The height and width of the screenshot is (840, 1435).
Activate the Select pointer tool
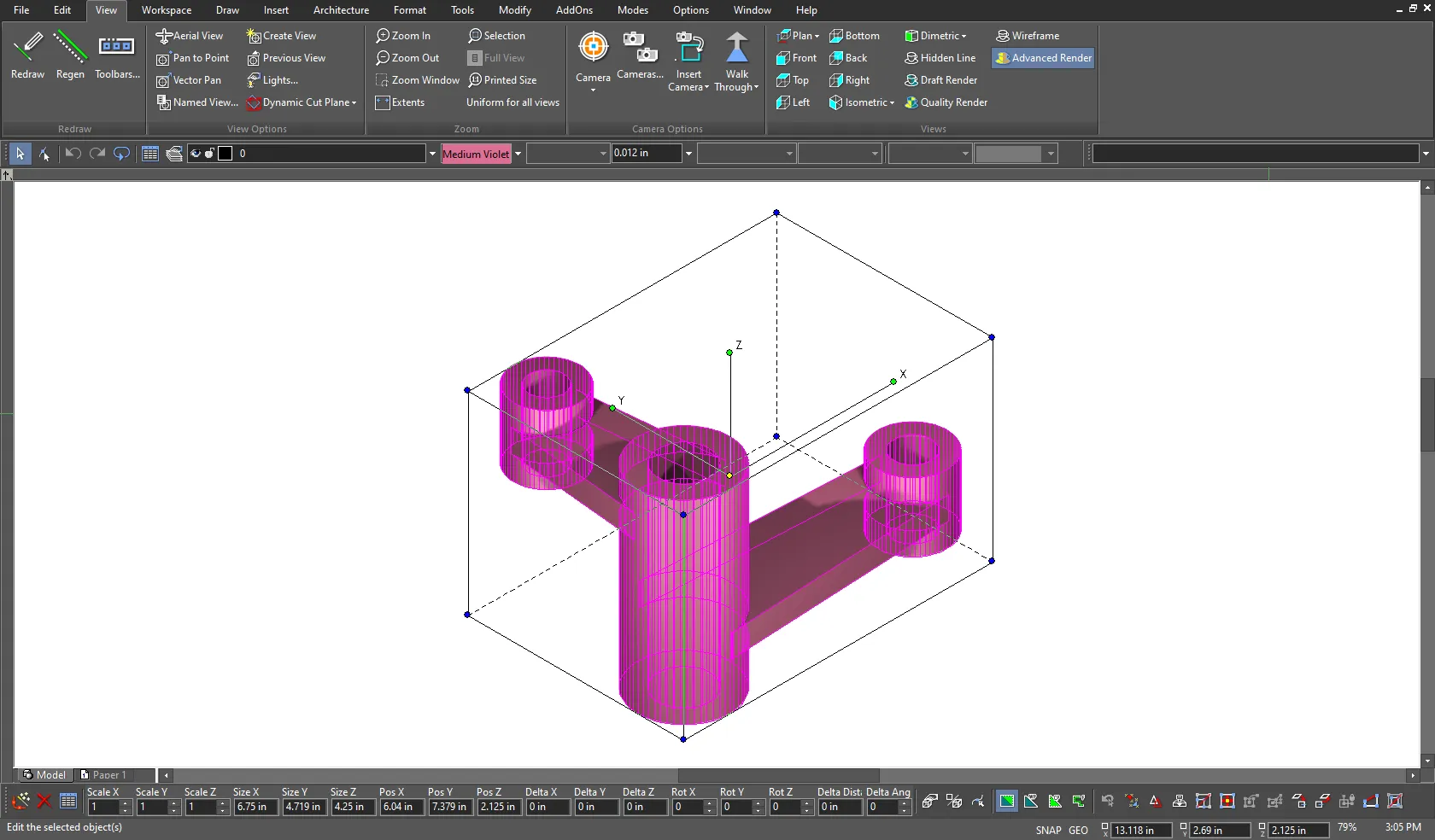click(x=20, y=154)
